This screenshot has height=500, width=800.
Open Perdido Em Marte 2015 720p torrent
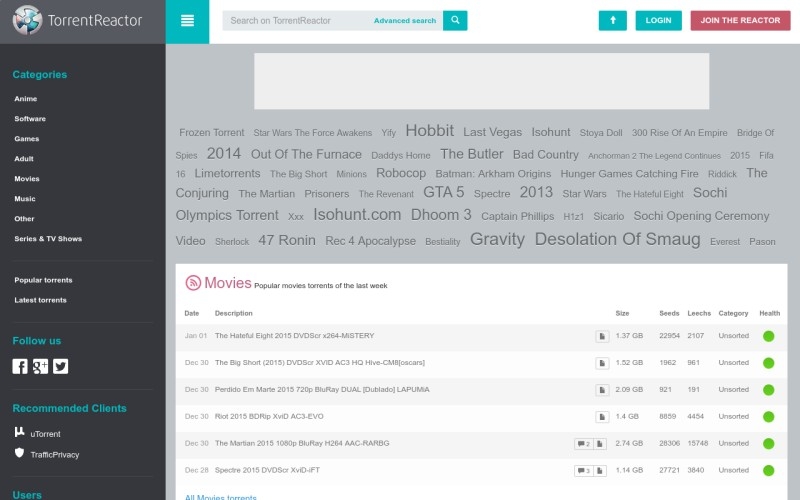point(322,389)
